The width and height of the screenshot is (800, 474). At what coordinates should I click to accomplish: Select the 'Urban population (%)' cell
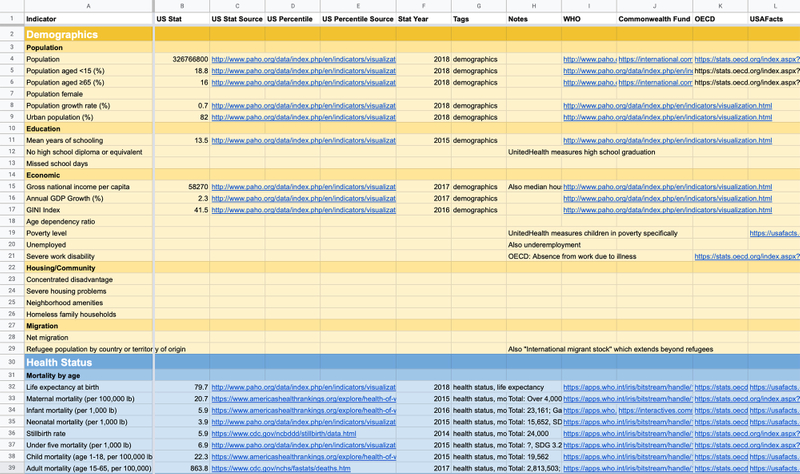[x=88, y=117]
